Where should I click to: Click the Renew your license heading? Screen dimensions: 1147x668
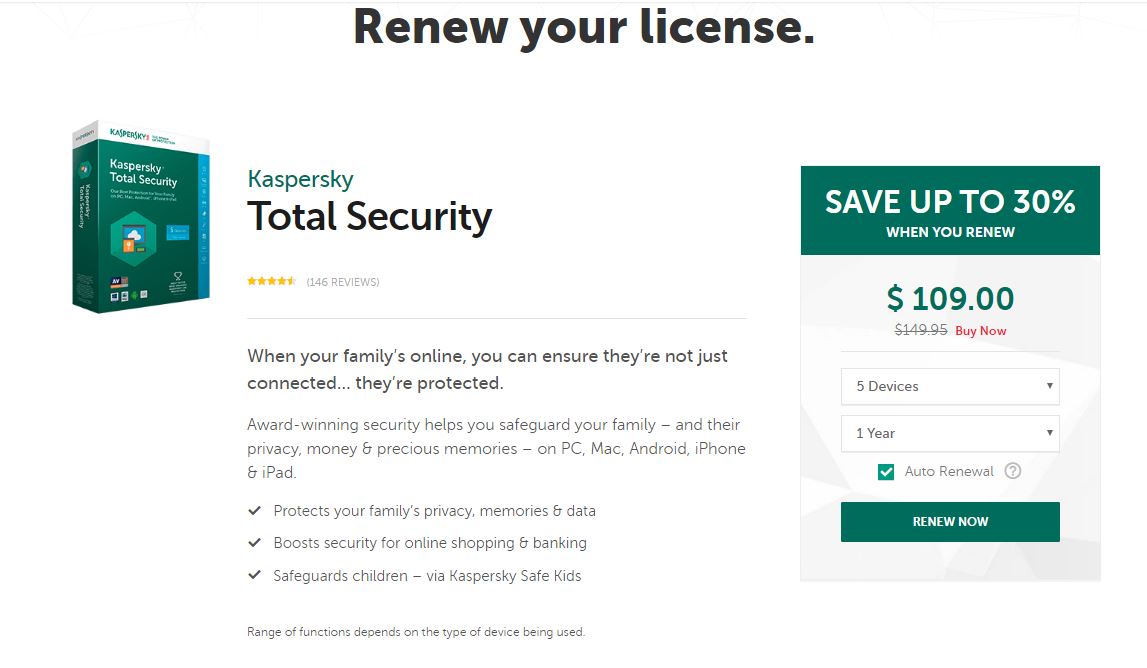584,27
